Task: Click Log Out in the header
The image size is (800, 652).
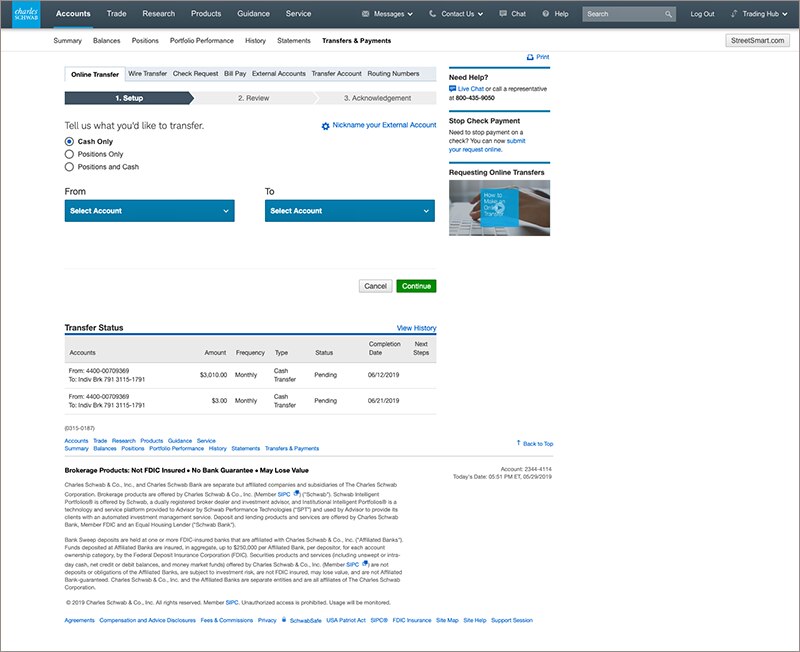Action: click(703, 14)
